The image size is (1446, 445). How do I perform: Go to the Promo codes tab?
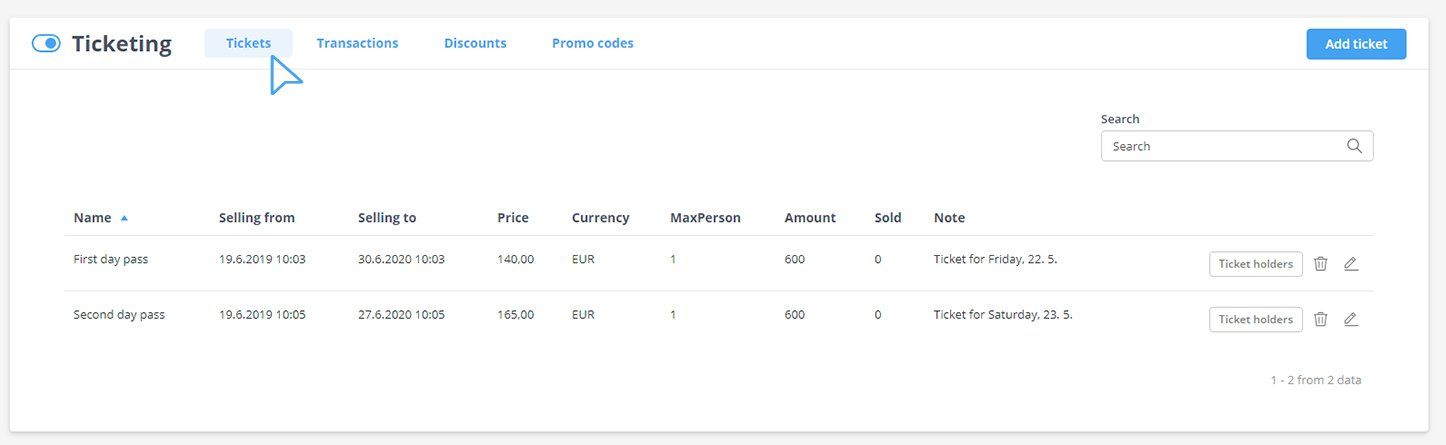click(x=592, y=43)
